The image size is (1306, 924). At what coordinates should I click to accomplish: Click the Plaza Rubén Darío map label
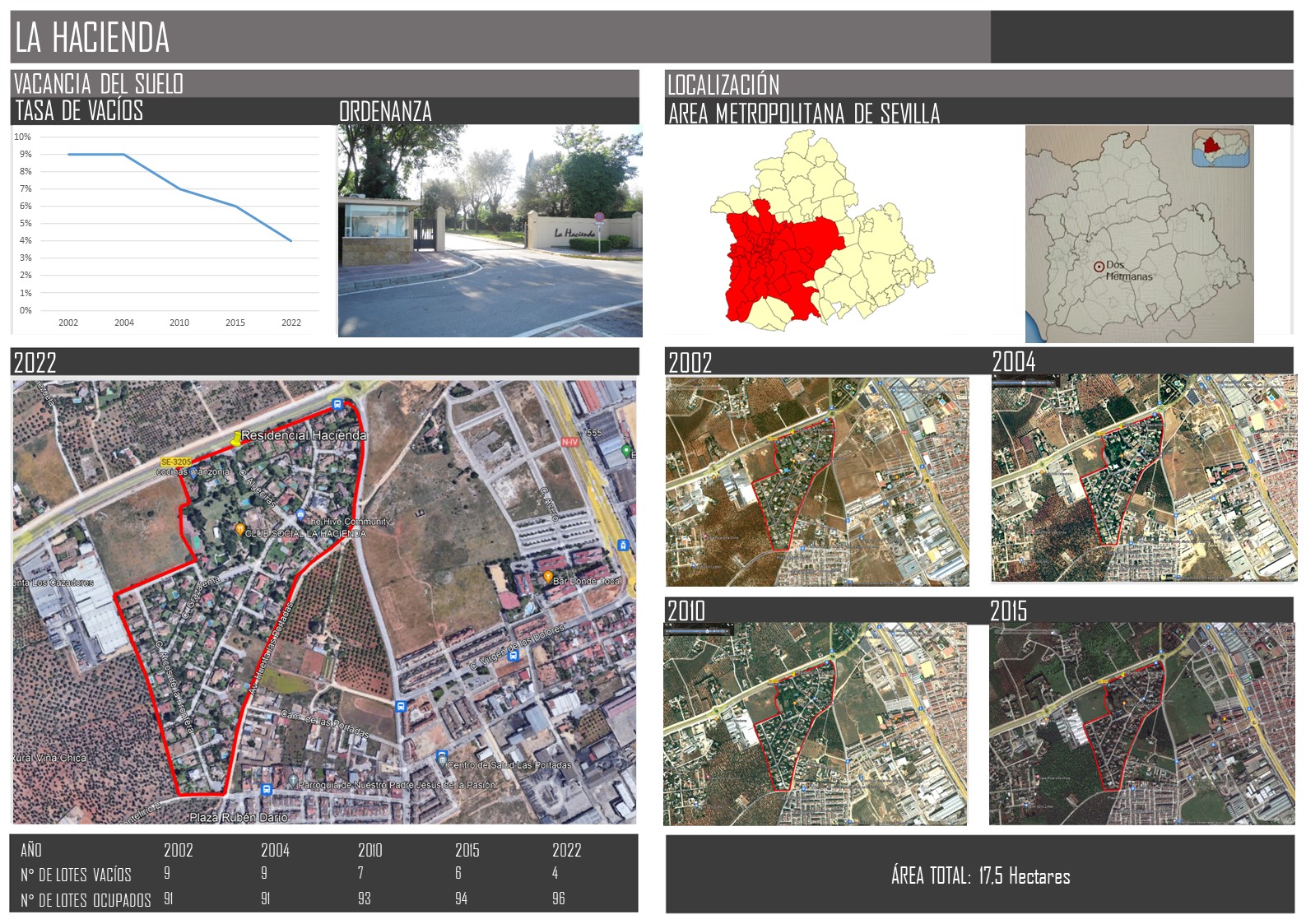point(239,818)
